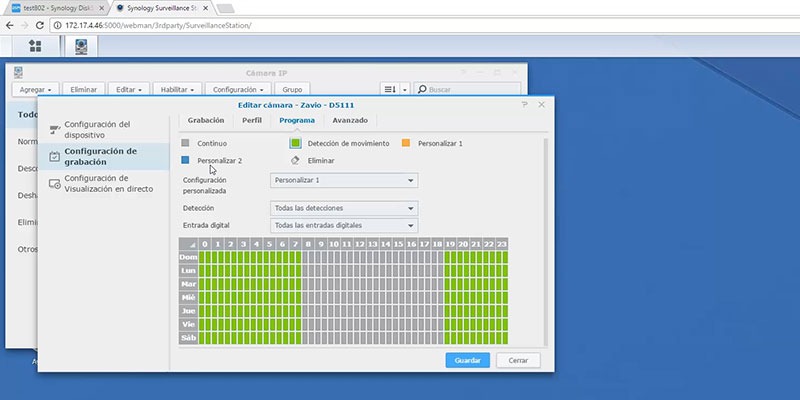
Task: Click the browser forward arrow
Action: 24,25
